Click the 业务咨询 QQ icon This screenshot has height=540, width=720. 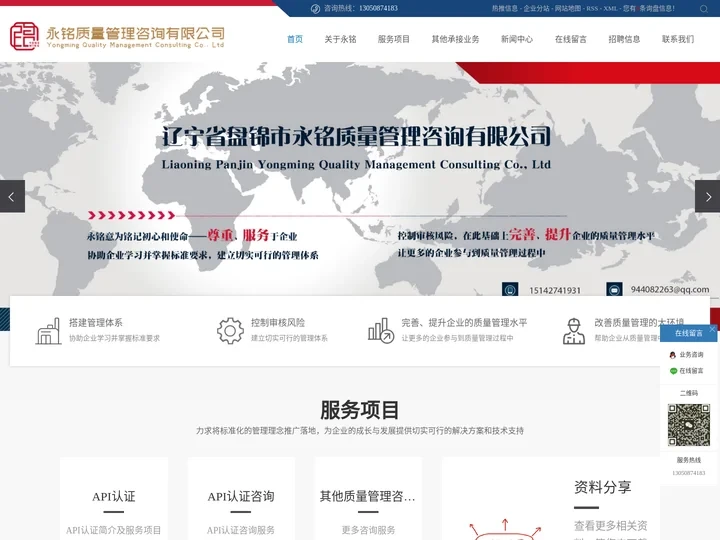coord(673,355)
